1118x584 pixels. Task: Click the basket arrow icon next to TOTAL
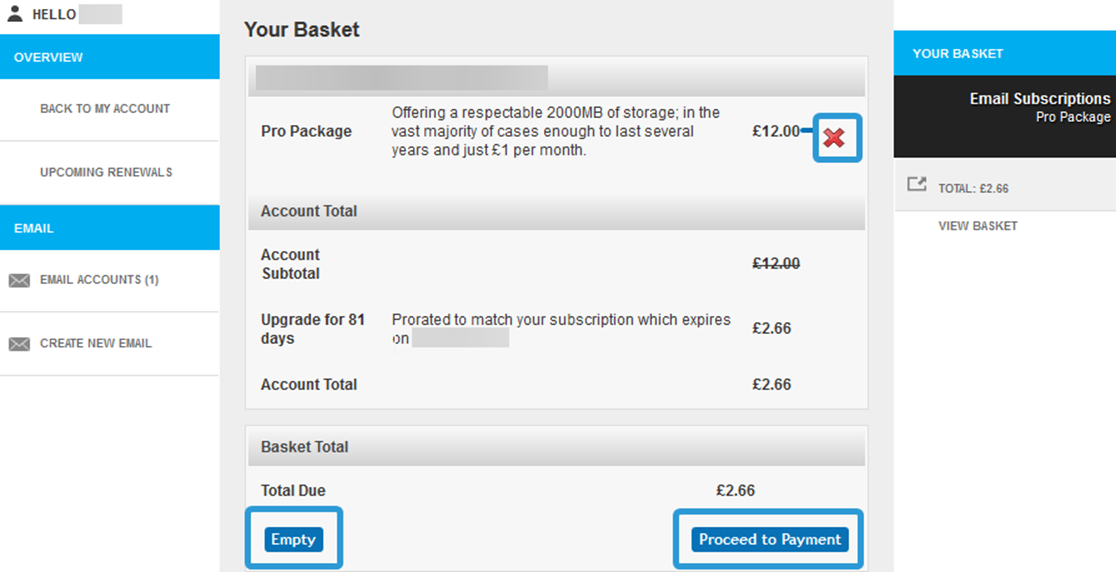point(916,185)
